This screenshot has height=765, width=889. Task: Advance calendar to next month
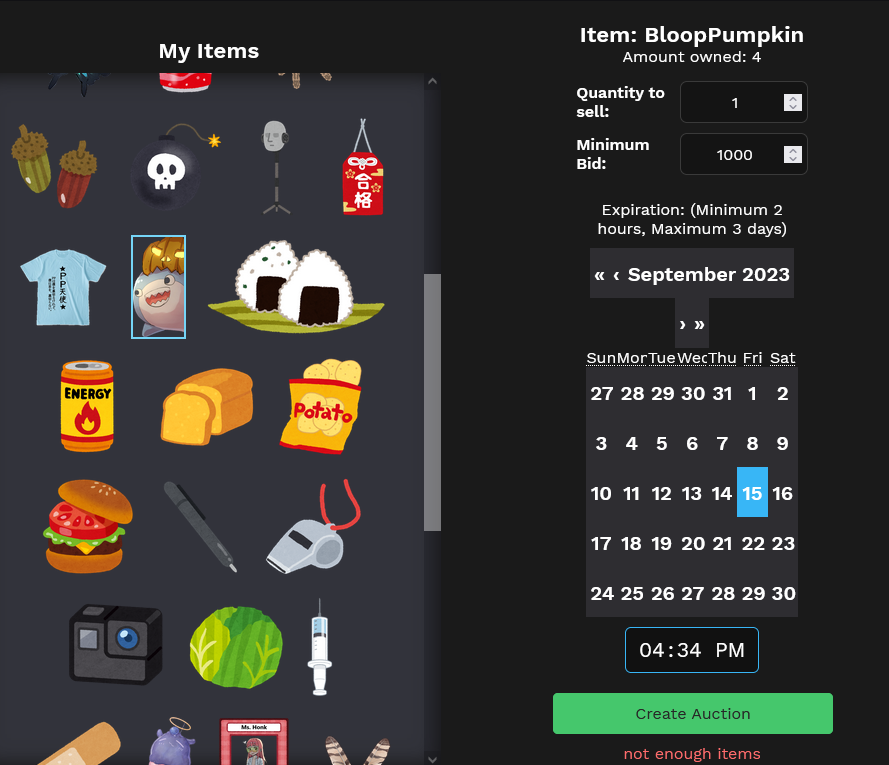tap(682, 324)
